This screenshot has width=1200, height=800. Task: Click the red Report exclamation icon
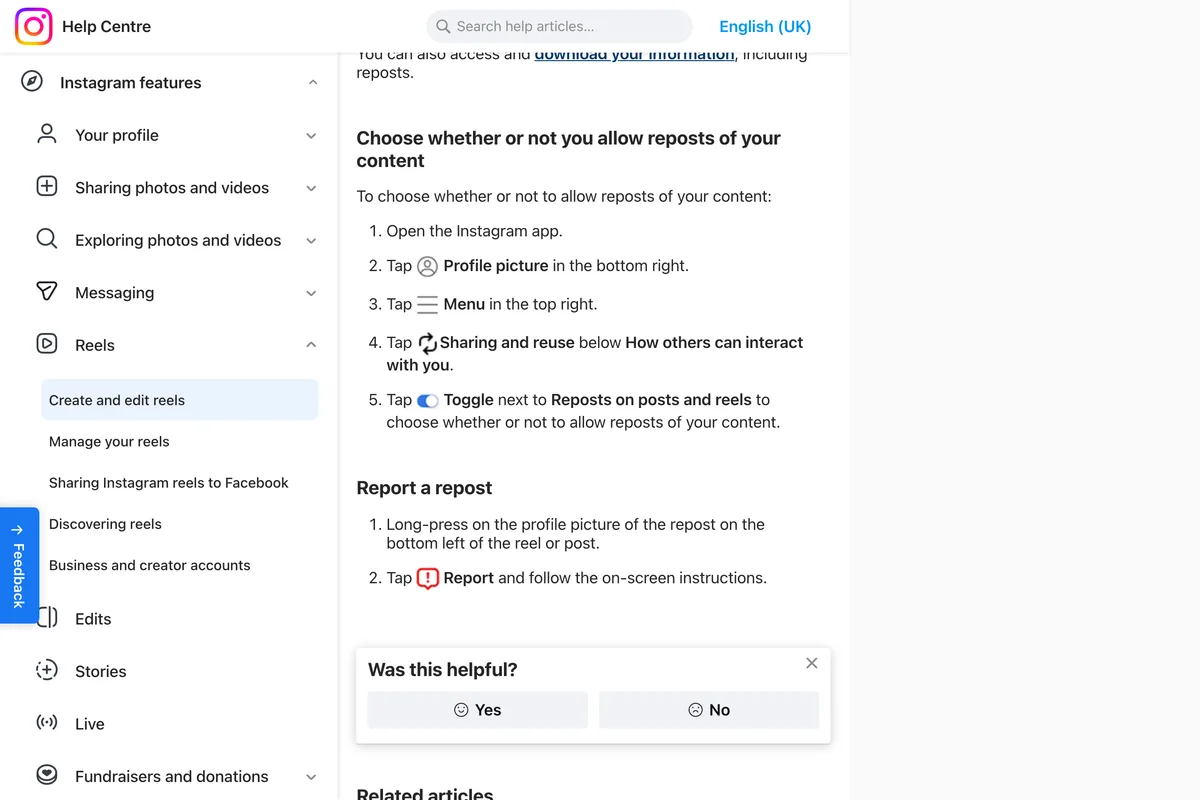(427, 578)
